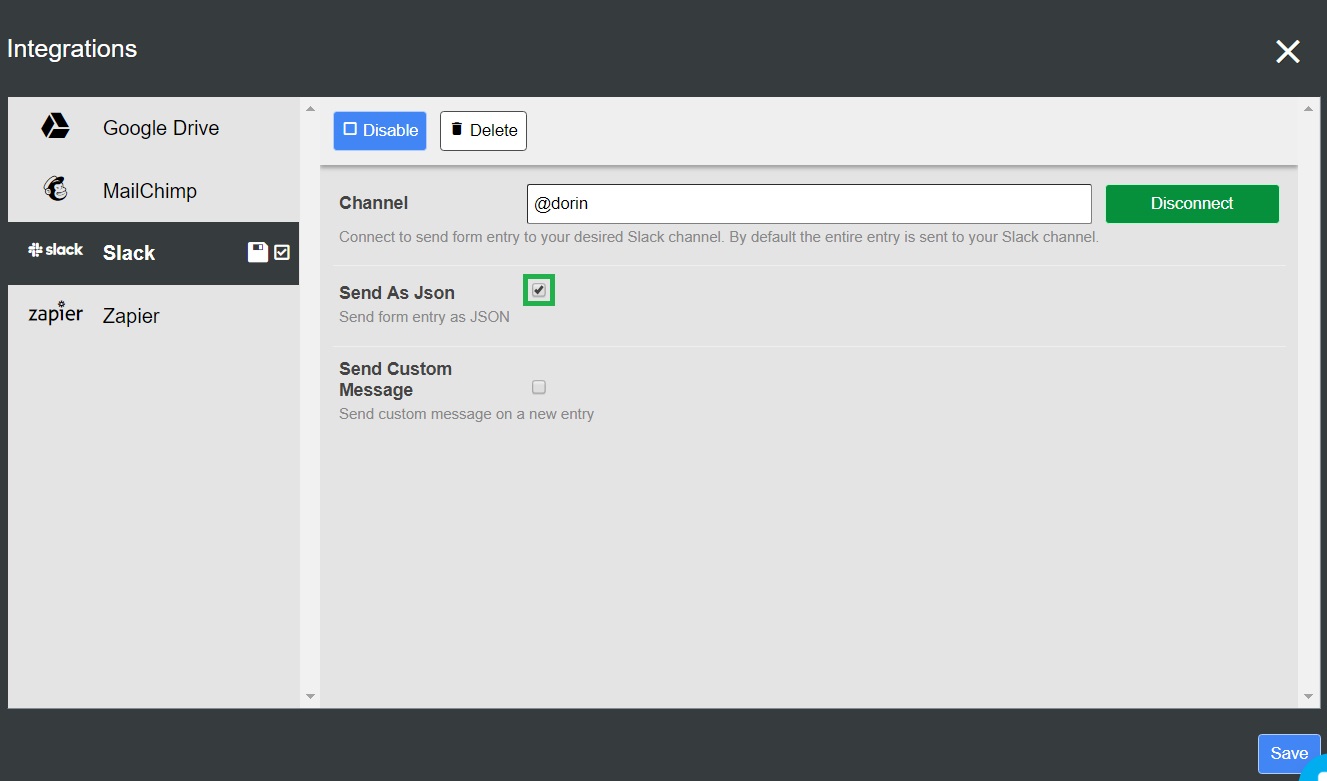Click the Integrations title text
Viewport: 1327px width, 781px height.
tap(72, 49)
